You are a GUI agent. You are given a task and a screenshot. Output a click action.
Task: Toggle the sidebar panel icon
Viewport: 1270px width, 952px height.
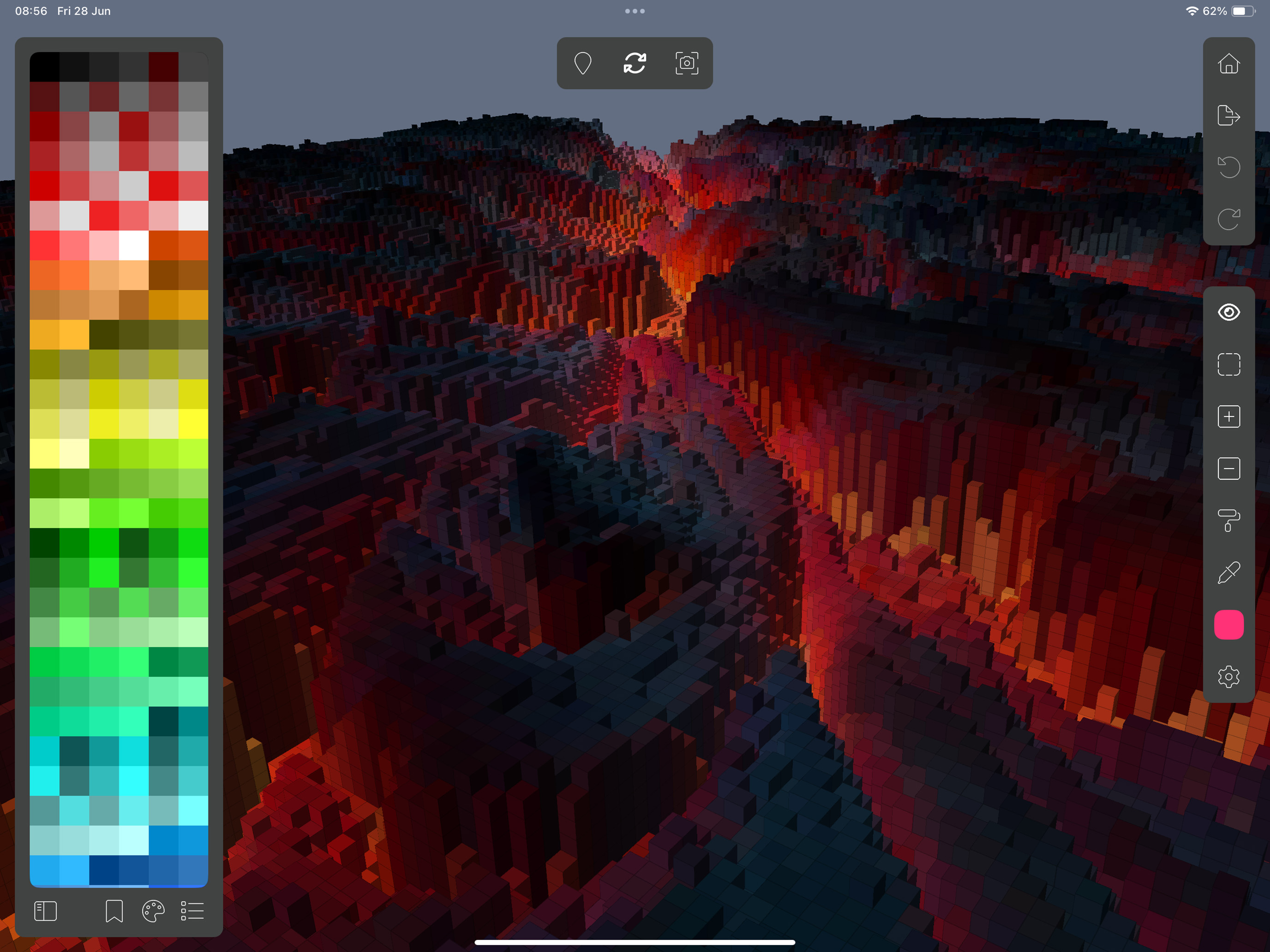pyautogui.click(x=45, y=910)
